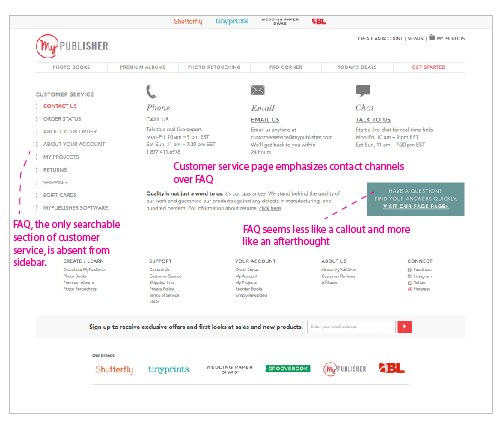Click inside the email address signup field

click(x=351, y=327)
